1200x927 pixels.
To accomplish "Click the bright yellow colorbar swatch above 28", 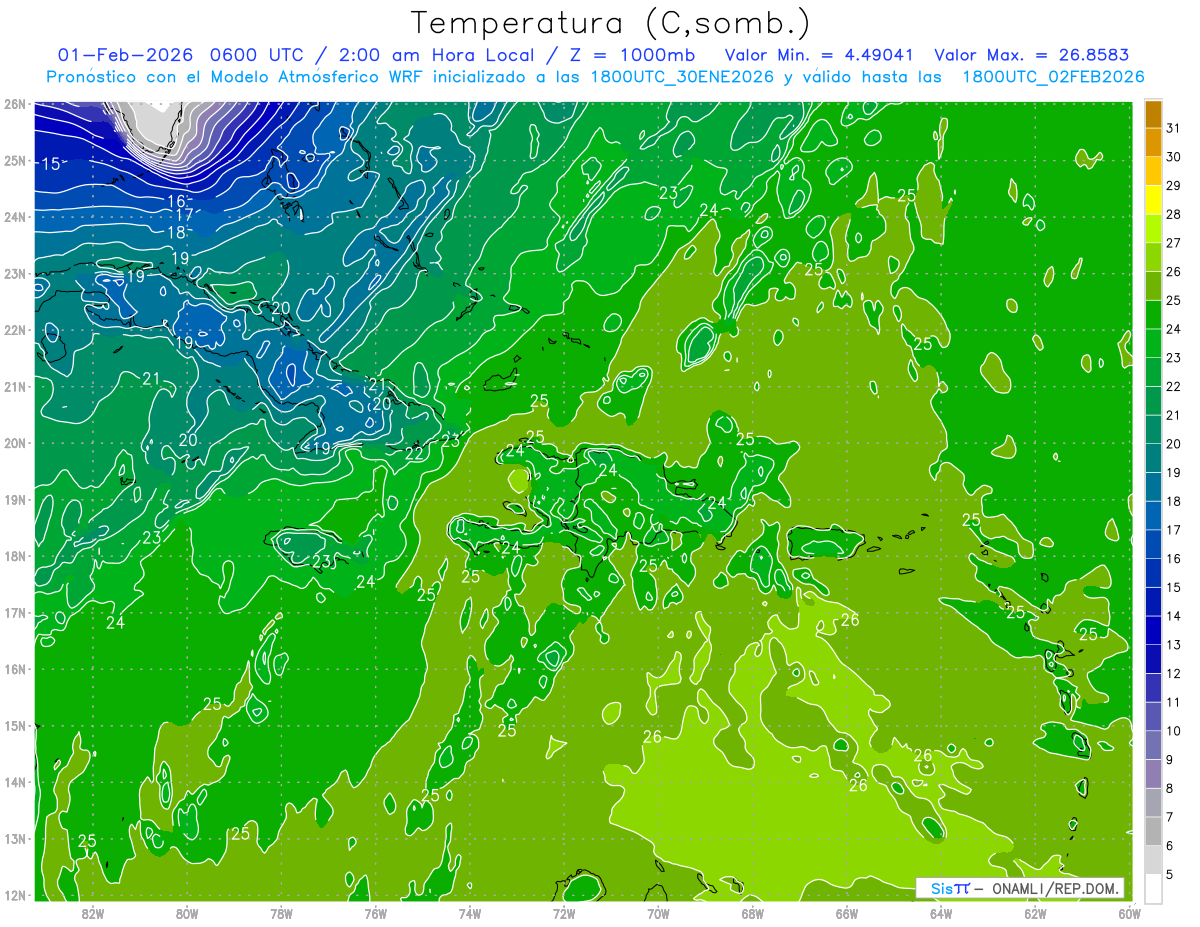I will (x=1154, y=201).
